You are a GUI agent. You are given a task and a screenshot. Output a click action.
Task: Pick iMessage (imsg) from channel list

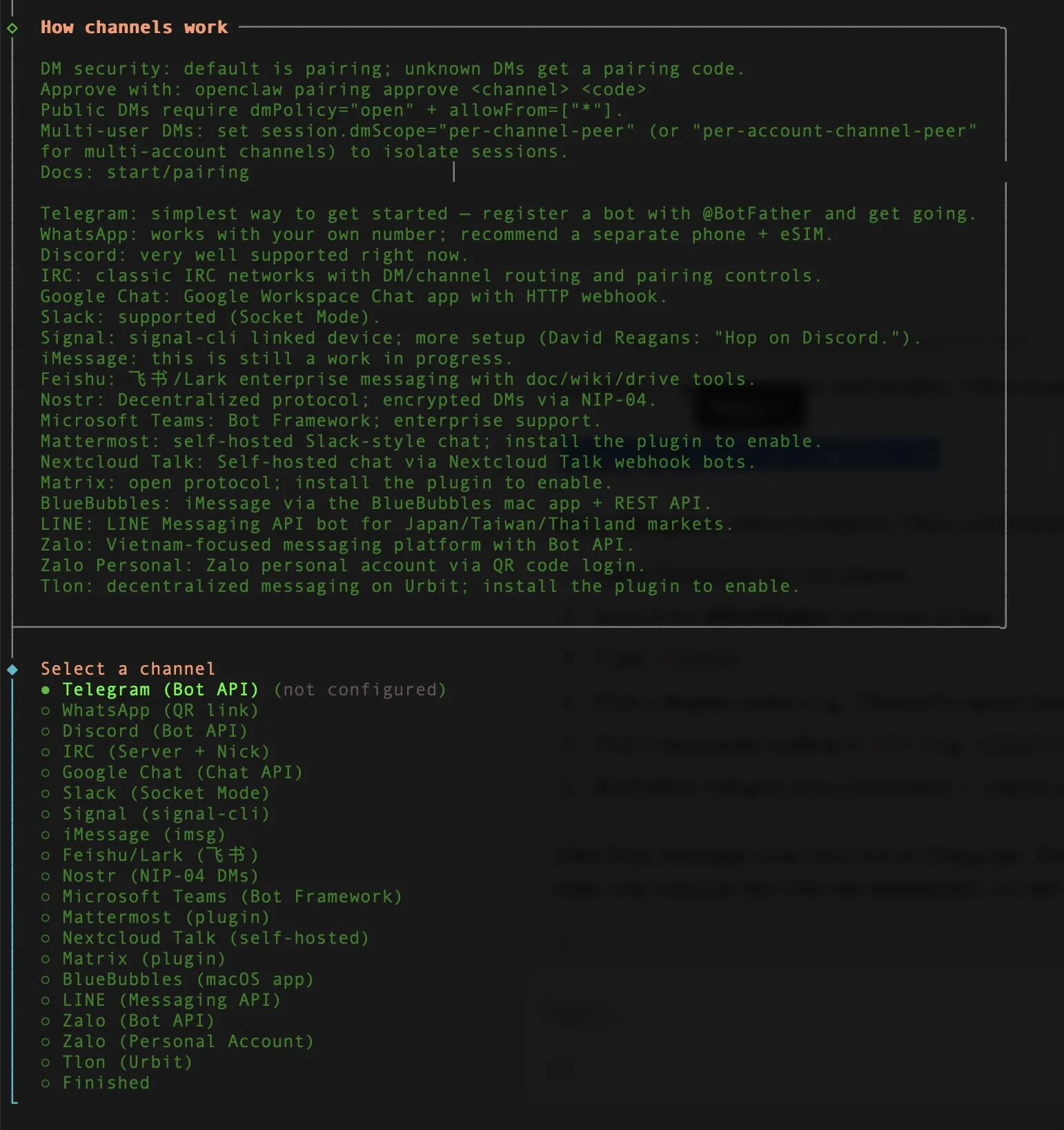click(x=144, y=835)
